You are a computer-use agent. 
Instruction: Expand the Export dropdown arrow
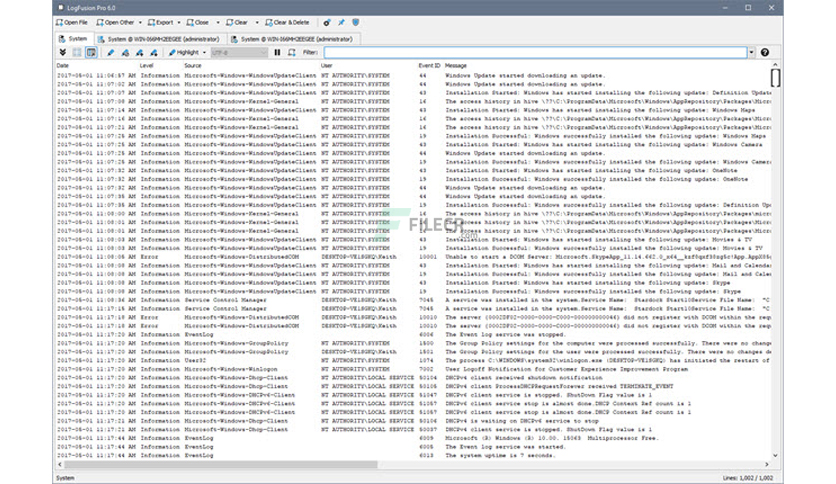pos(179,22)
